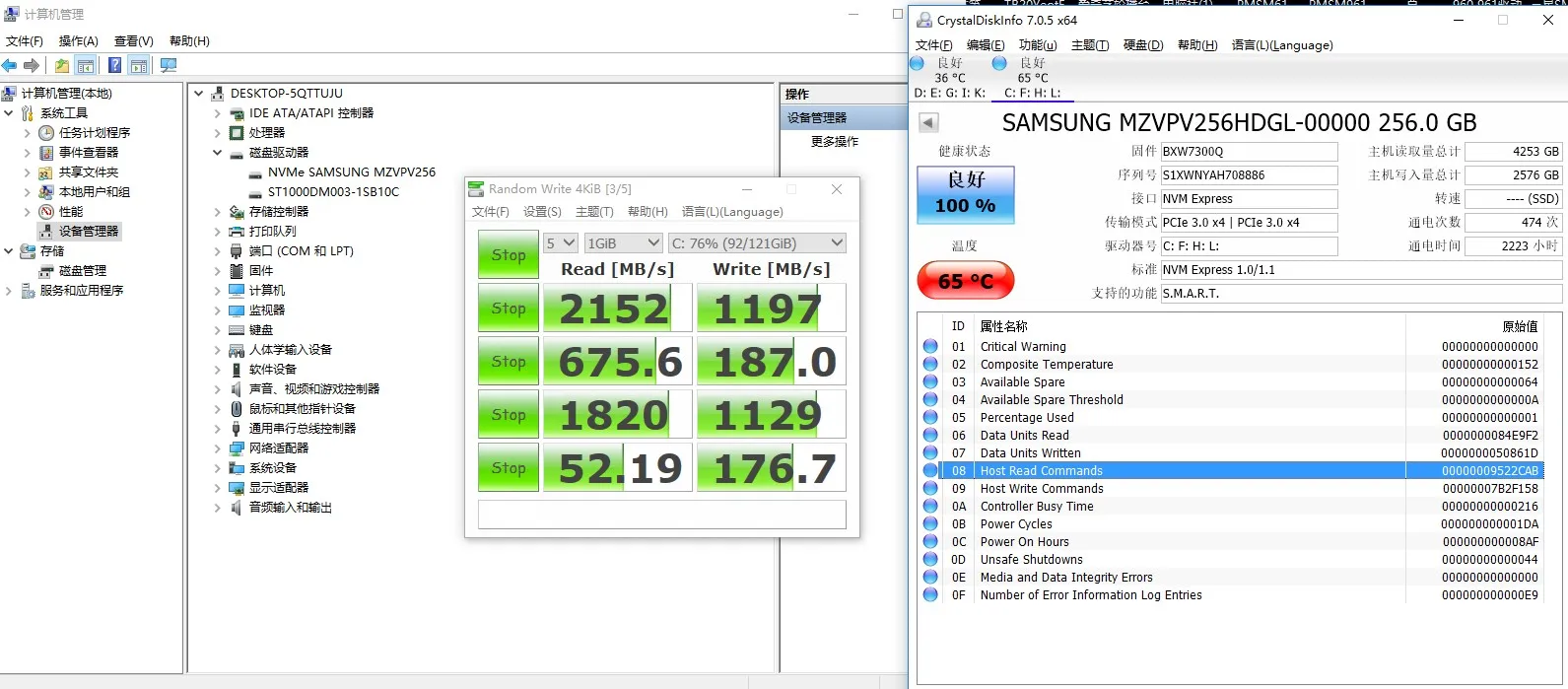Screen dimensions: 1568x689
Task: Expand the 网络适配器 device category
Action: [218, 448]
